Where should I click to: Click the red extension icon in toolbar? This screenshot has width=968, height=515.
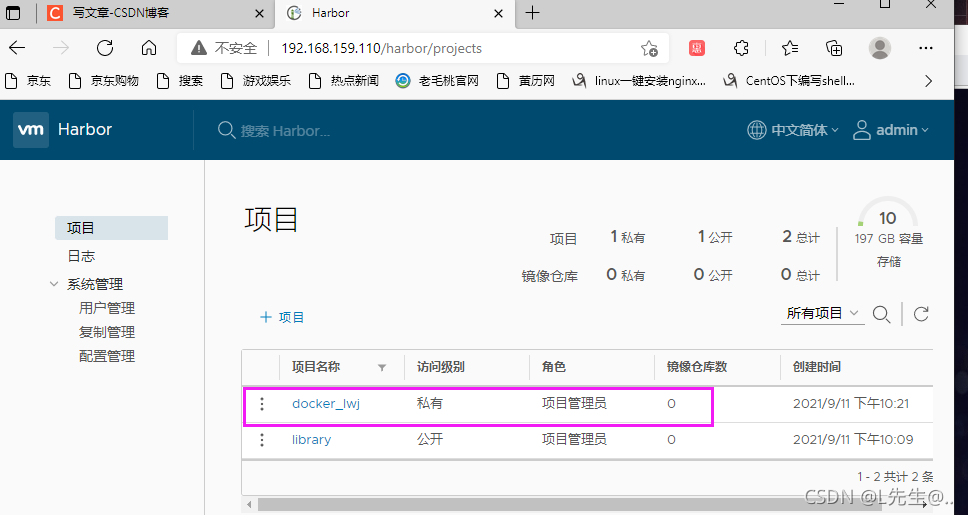[697, 48]
